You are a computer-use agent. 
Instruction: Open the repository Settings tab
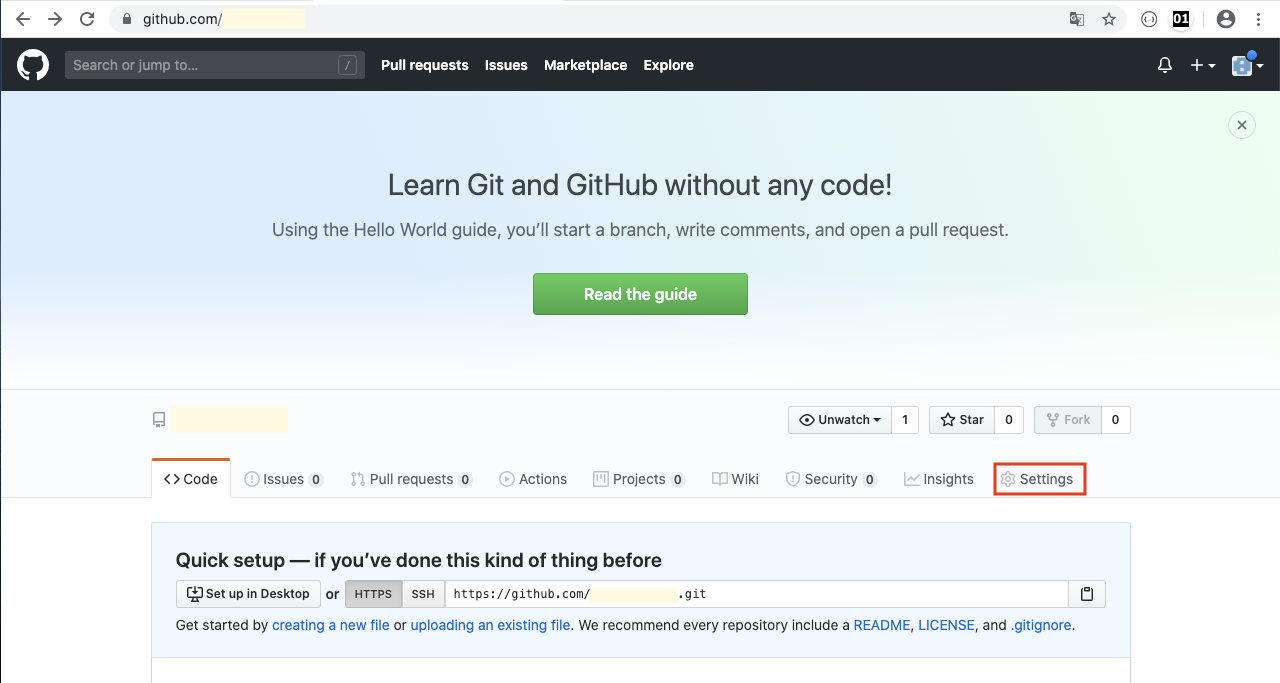(1038, 479)
